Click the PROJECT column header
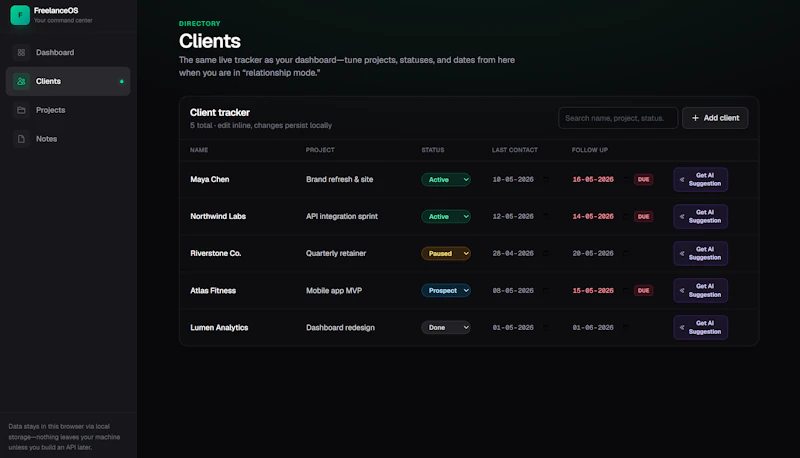The height and width of the screenshot is (458, 800). click(320, 150)
